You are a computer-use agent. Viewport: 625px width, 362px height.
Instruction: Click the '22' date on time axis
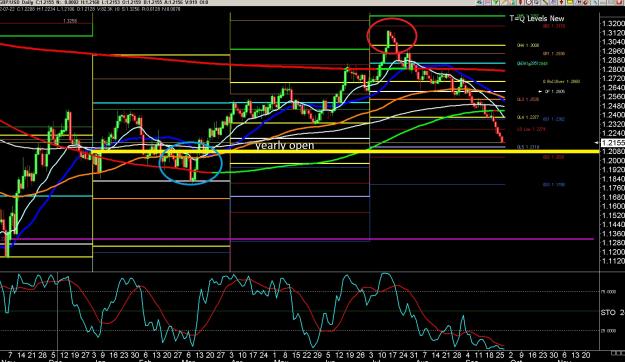[x=307, y=355]
